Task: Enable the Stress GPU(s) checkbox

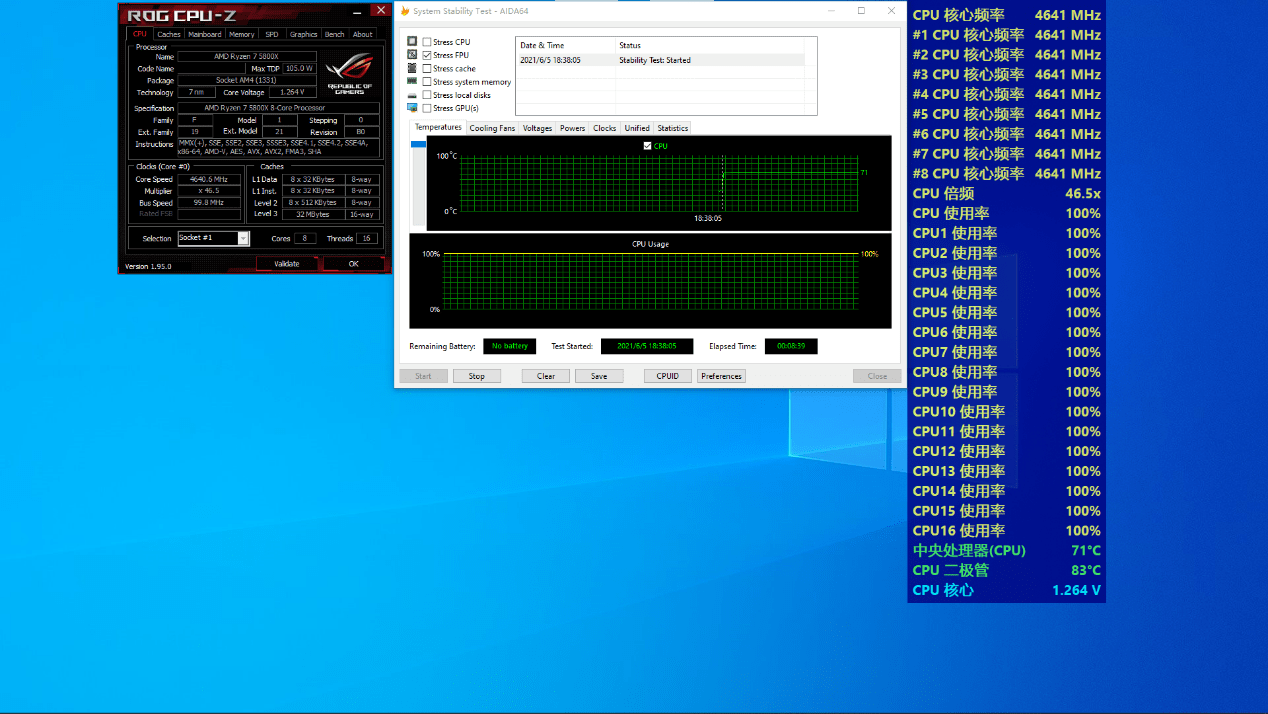Action: coord(427,108)
